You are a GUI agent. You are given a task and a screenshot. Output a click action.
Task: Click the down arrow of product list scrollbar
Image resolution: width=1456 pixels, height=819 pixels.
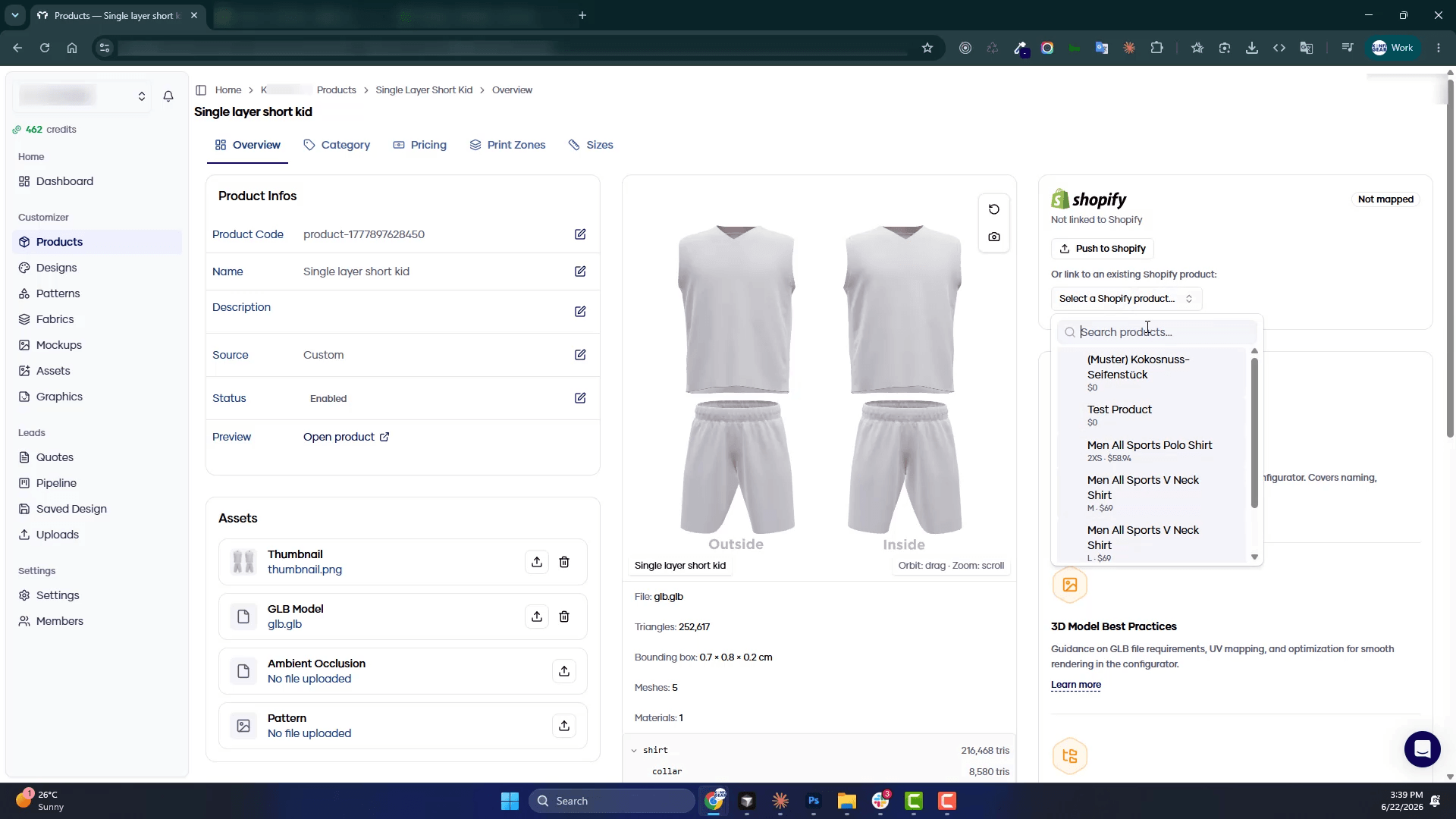point(1254,557)
